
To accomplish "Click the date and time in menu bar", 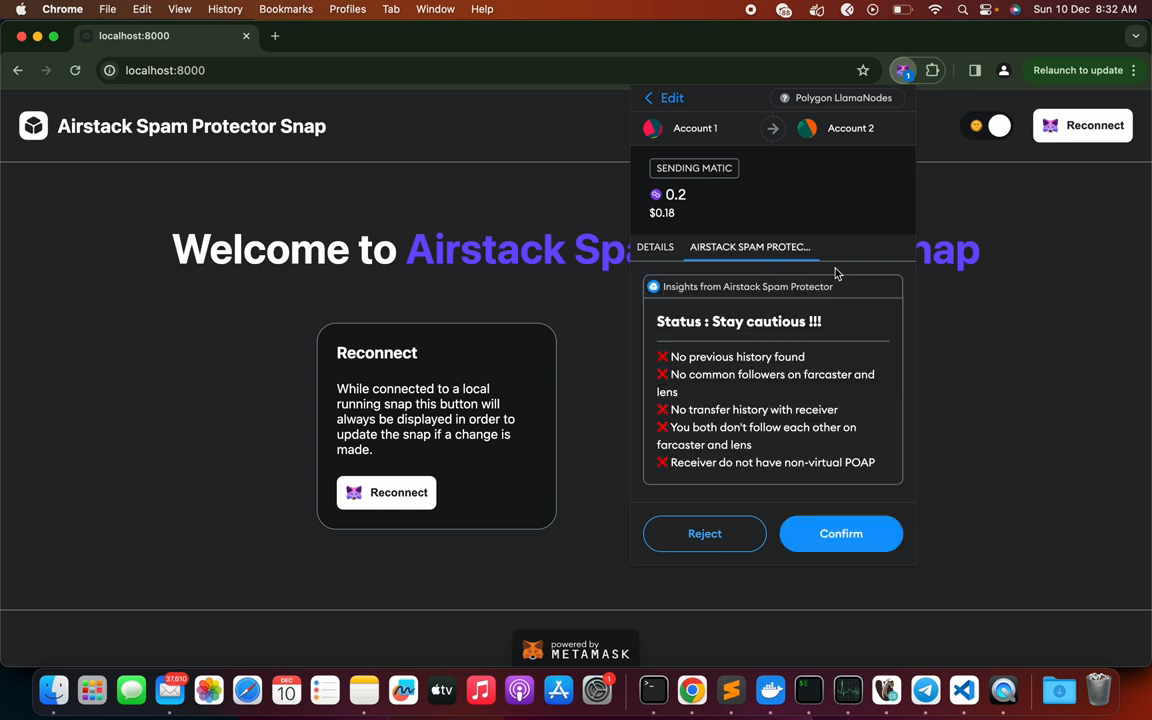I will click(1085, 10).
